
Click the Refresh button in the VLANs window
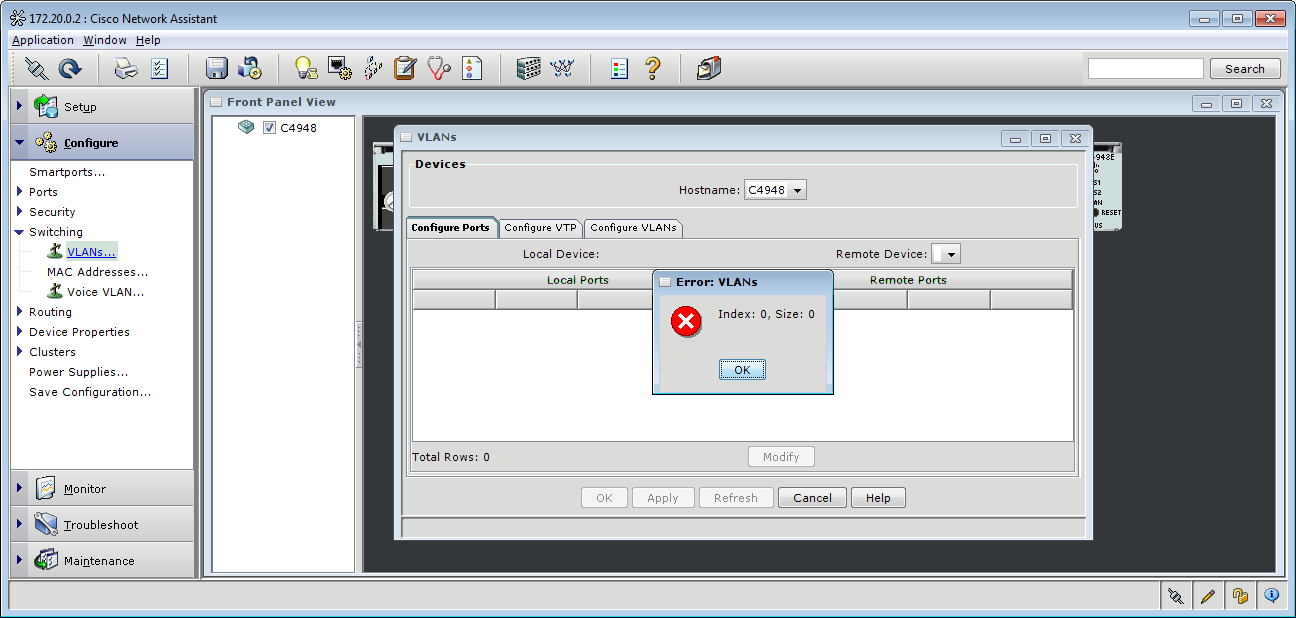[x=736, y=498]
